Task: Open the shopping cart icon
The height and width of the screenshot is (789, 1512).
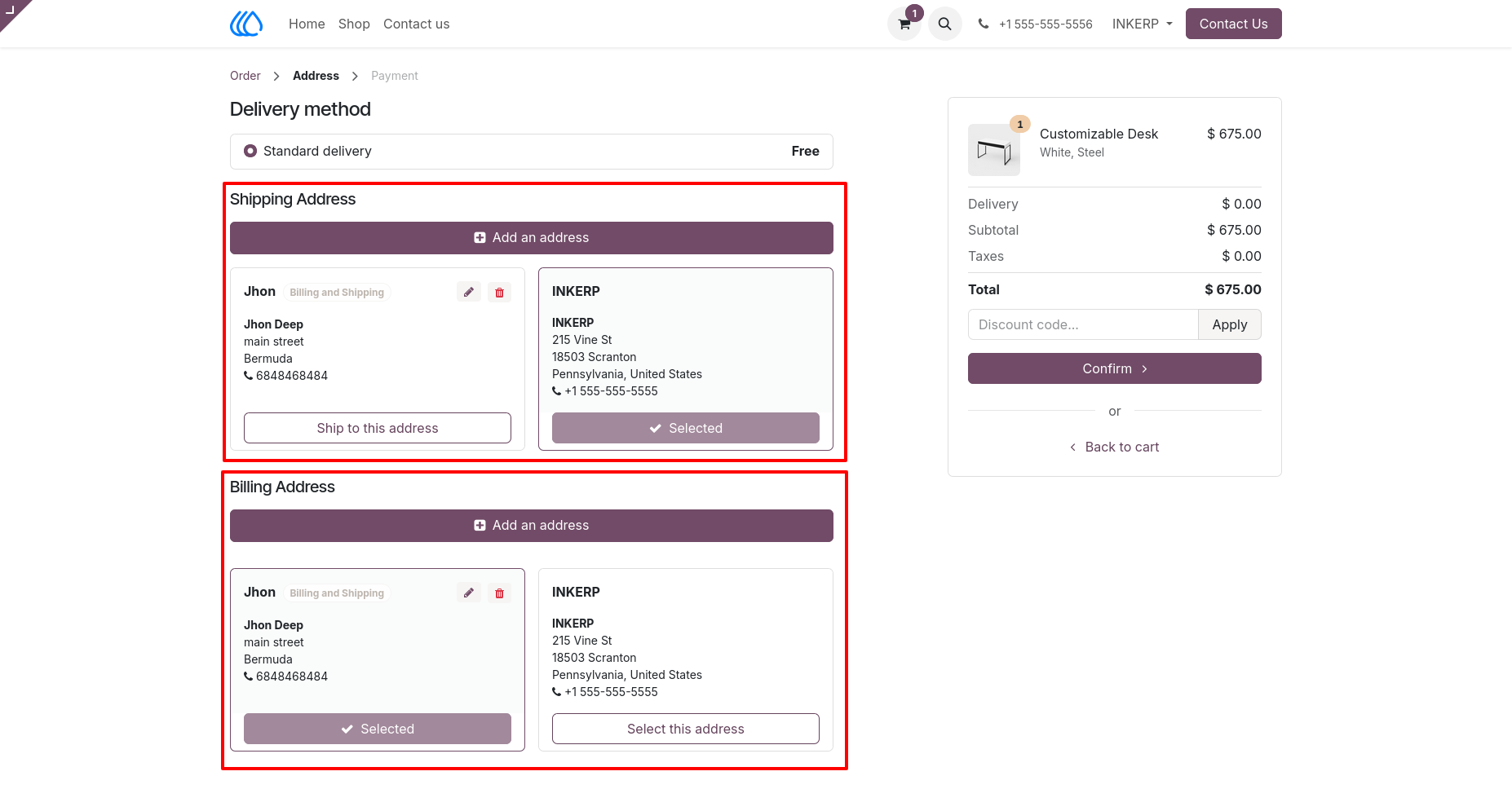Action: [x=904, y=24]
